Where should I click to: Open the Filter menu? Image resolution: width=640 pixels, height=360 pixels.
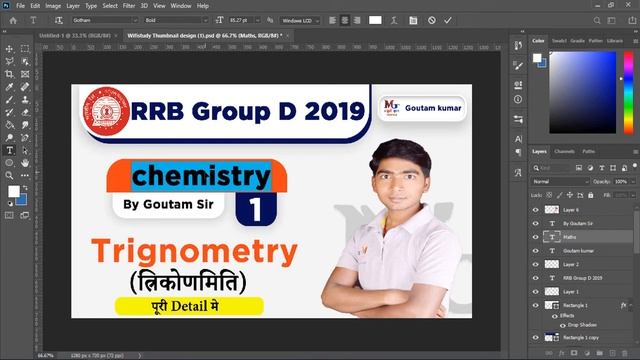[x=129, y=6]
